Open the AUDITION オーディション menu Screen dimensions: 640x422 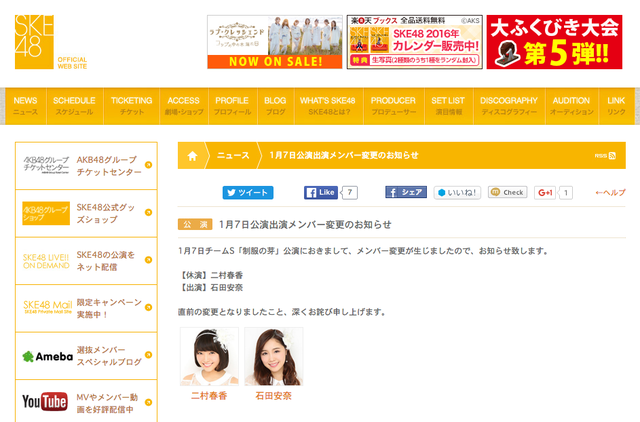tap(571, 106)
